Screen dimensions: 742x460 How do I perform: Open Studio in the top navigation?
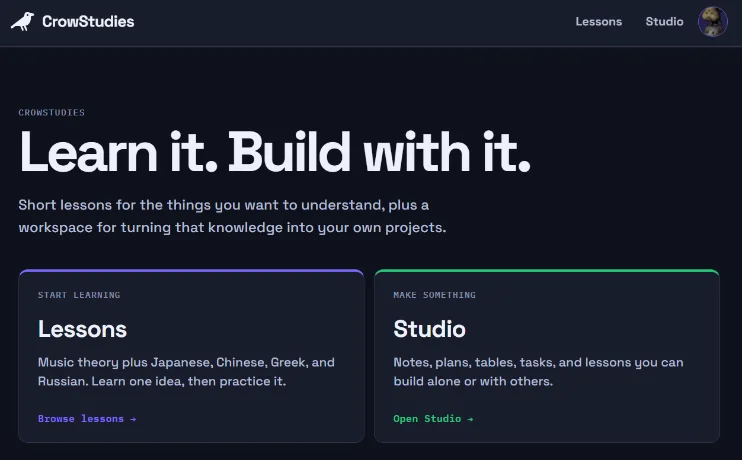point(664,21)
